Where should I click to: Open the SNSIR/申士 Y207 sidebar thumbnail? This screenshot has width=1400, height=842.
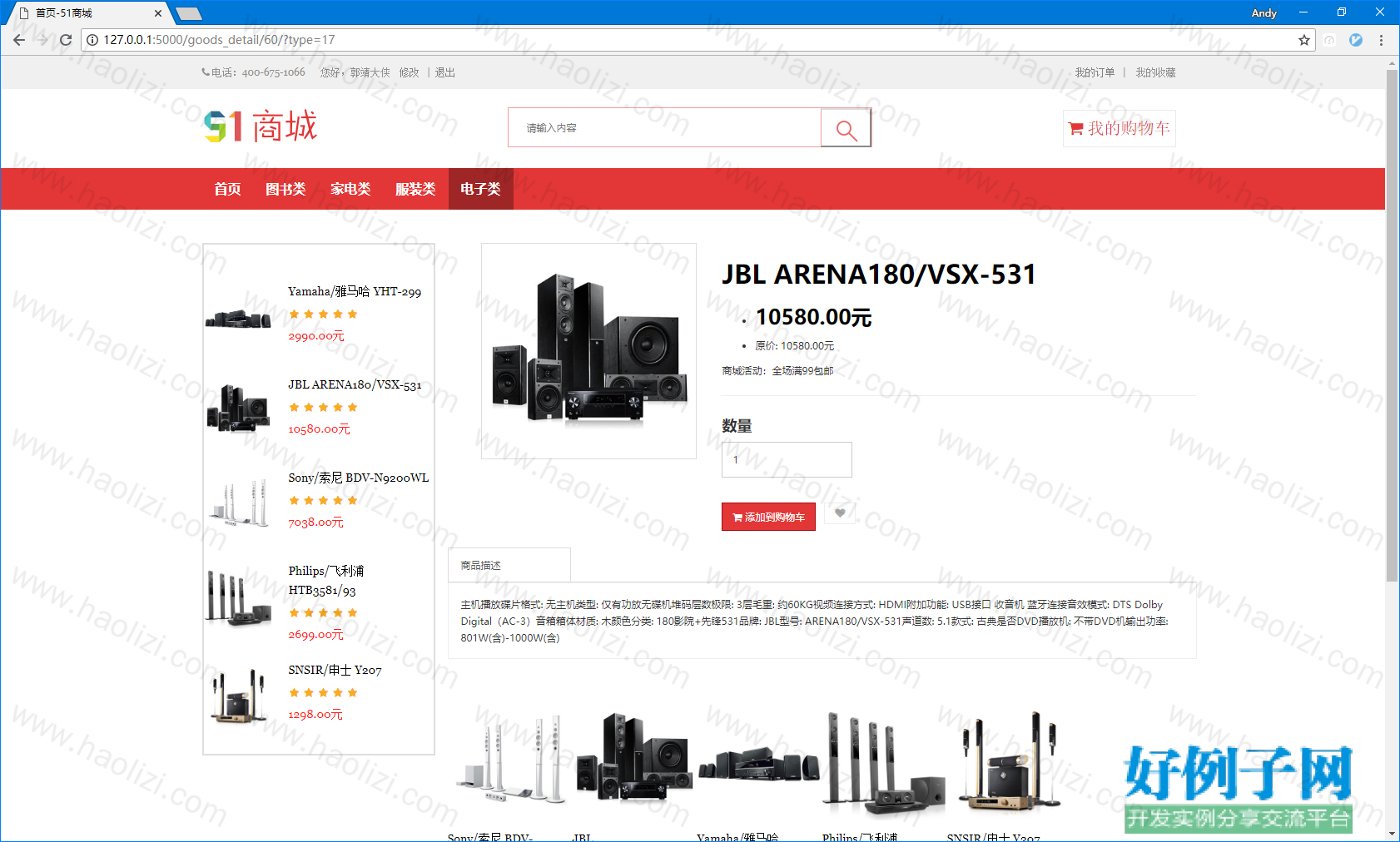[x=239, y=695]
